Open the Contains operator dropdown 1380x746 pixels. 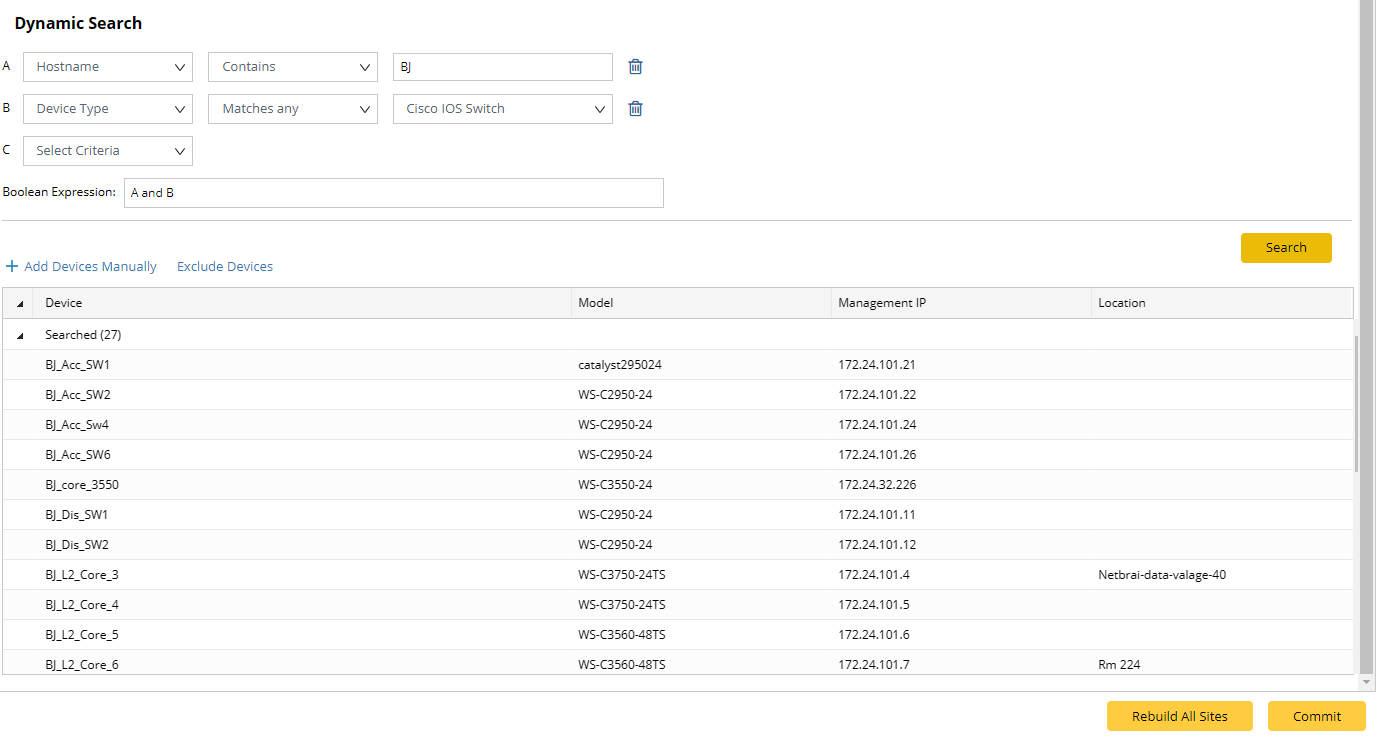tap(293, 67)
